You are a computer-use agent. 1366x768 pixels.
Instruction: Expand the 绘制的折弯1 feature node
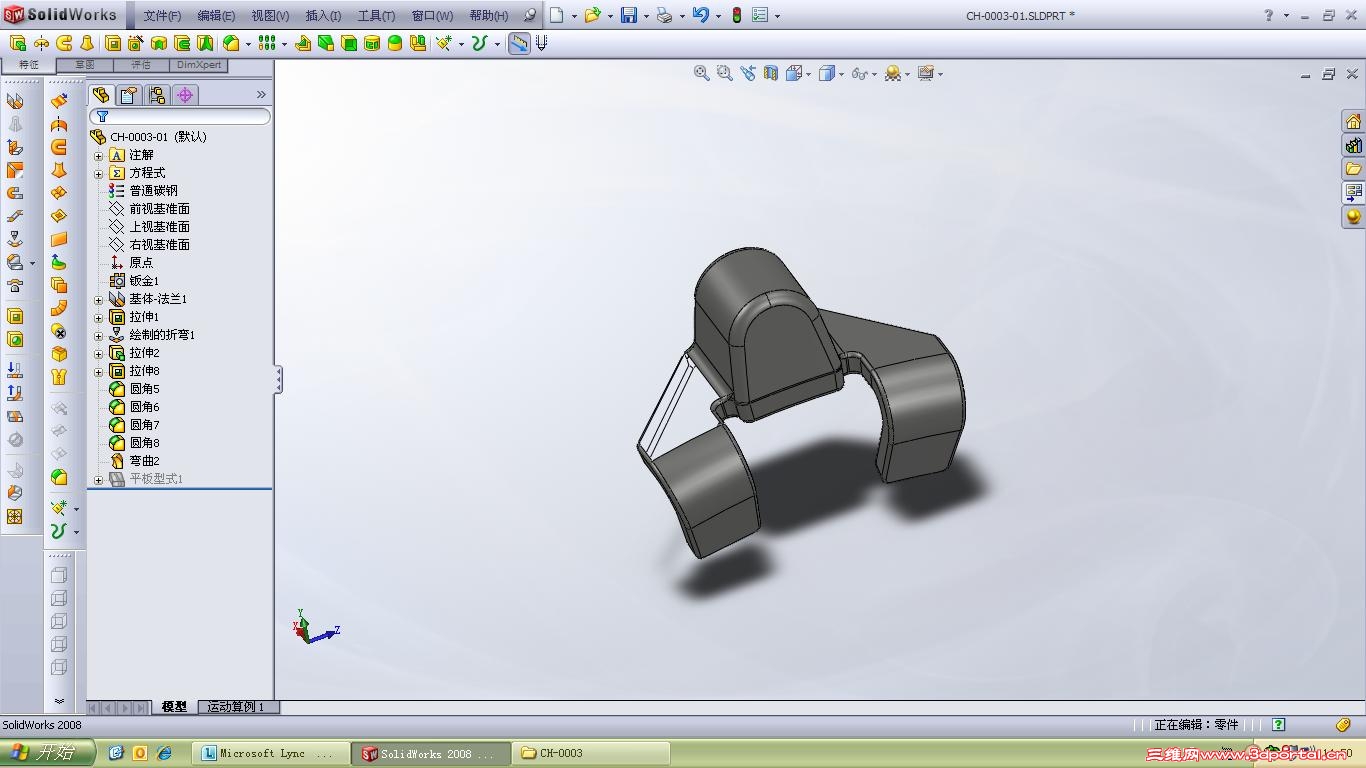(x=98, y=336)
